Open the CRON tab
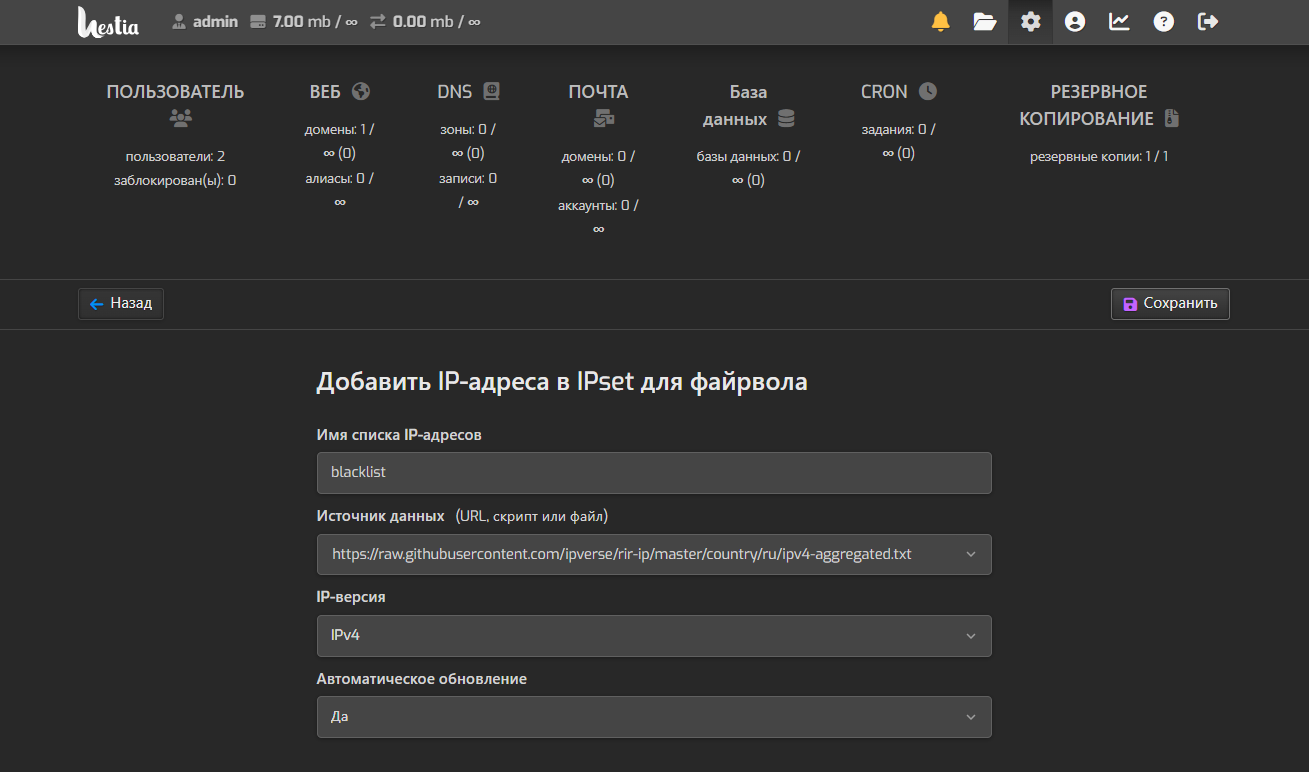Viewport: 1309px width, 772px height. [x=884, y=91]
